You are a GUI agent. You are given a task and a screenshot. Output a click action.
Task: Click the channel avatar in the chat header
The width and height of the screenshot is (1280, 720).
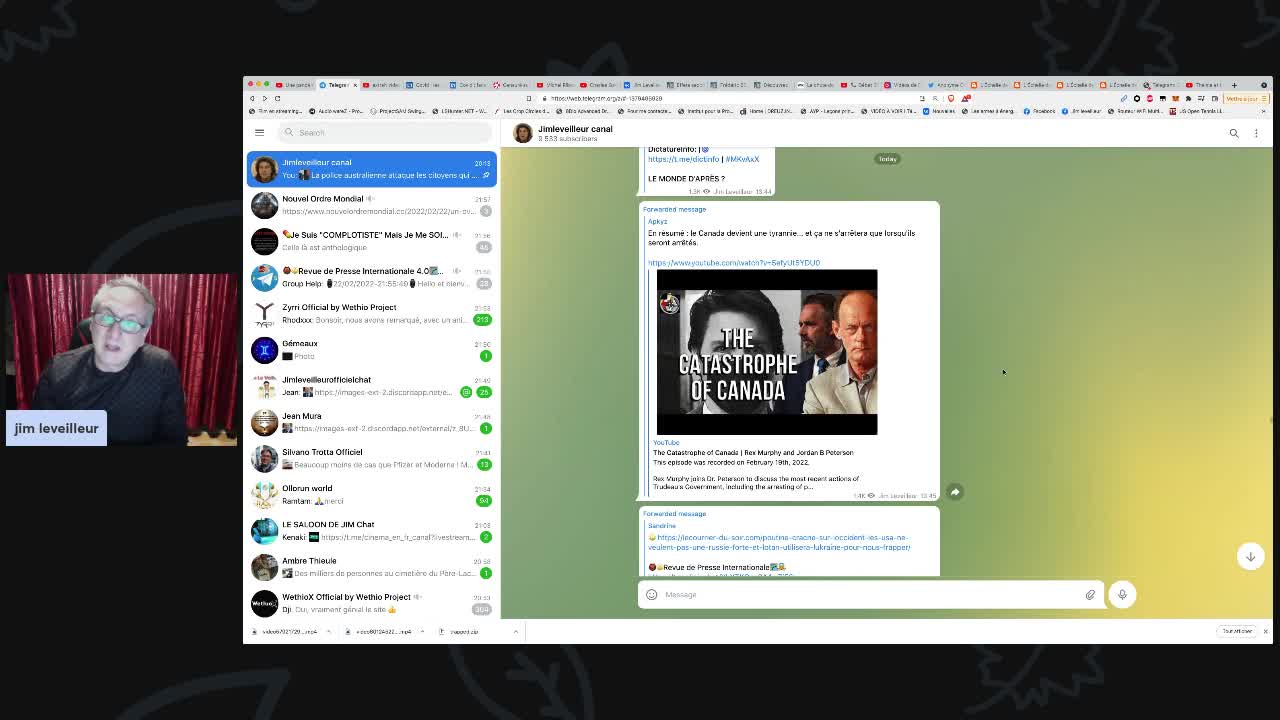pyautogui.click(x=523, y=133)
